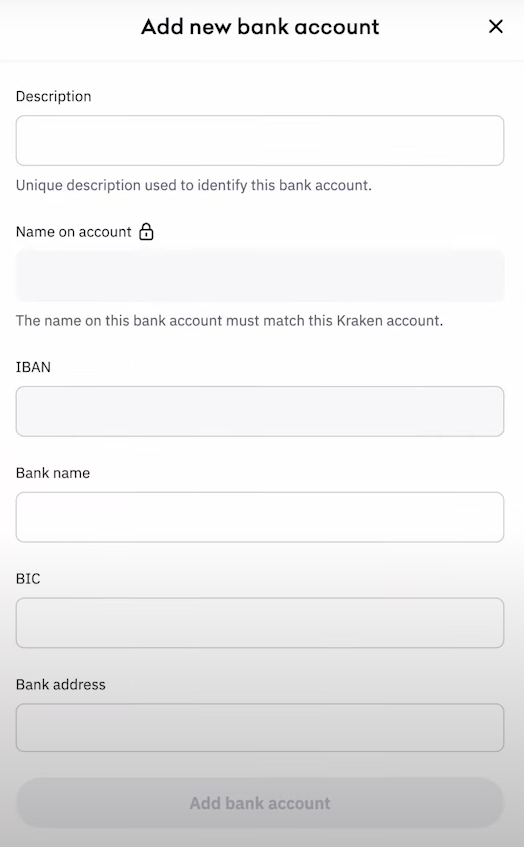Click the Name on account label text
This screenshot has height=847, width=524.
coord(73,232)
